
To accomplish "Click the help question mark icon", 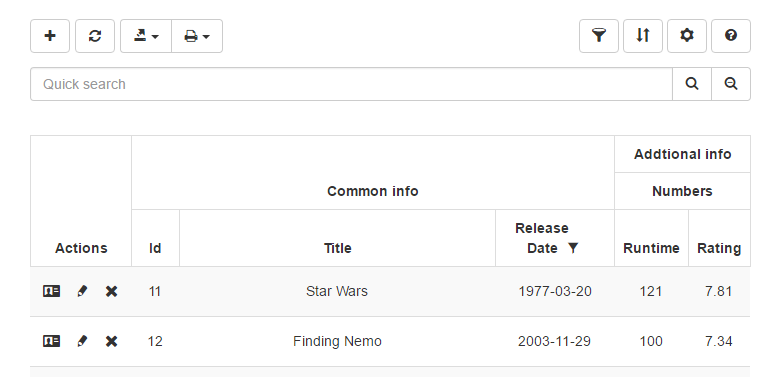I will [731, 36].
